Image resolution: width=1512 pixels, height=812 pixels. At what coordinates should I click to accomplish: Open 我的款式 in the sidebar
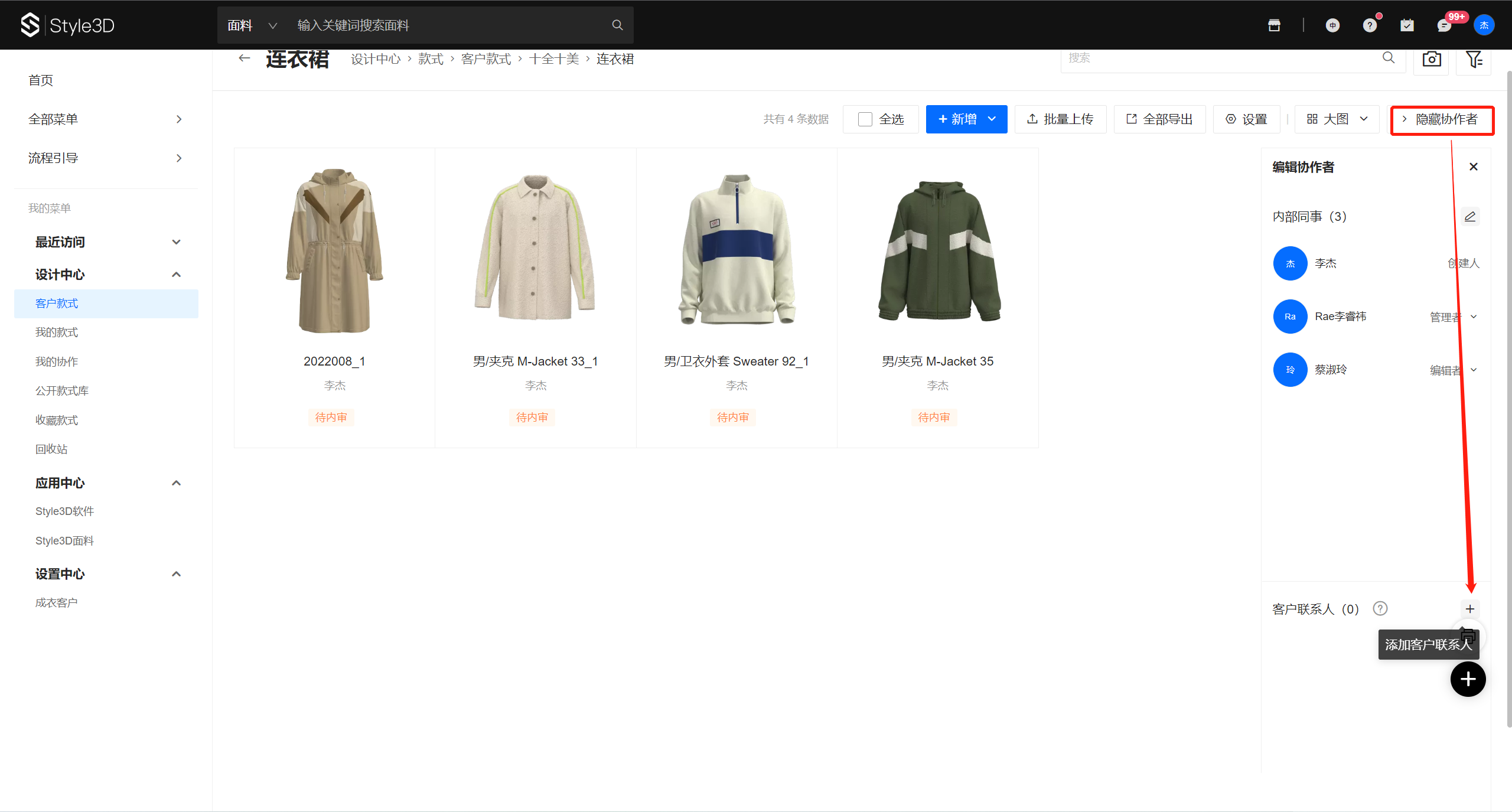pos(57,332)
